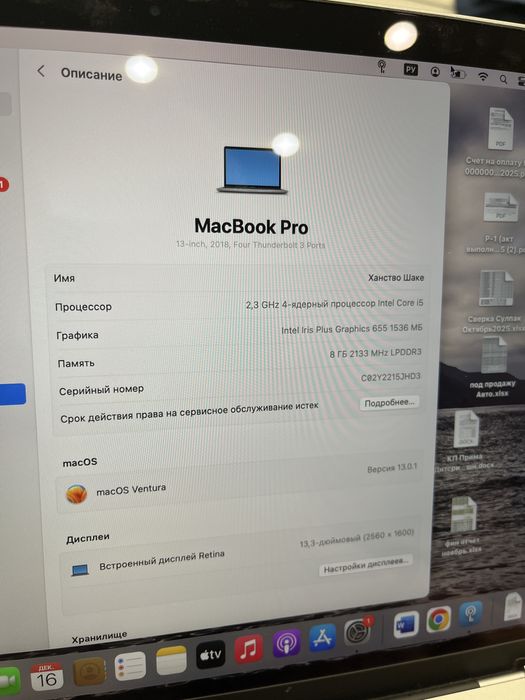Open Calendar from the Dock
Screen dimensions: 525x700
[x=46, y=677]
